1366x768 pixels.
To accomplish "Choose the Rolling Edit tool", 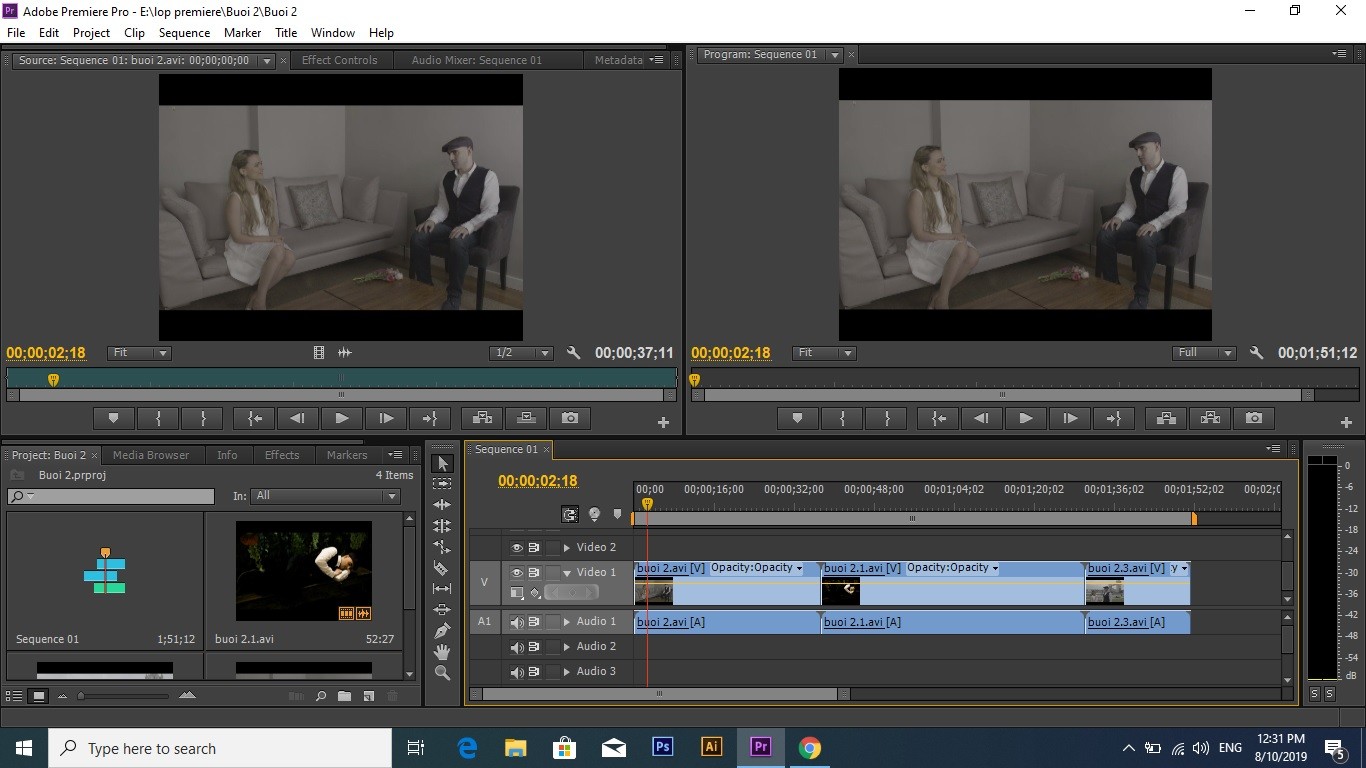I will coord(442,526).
